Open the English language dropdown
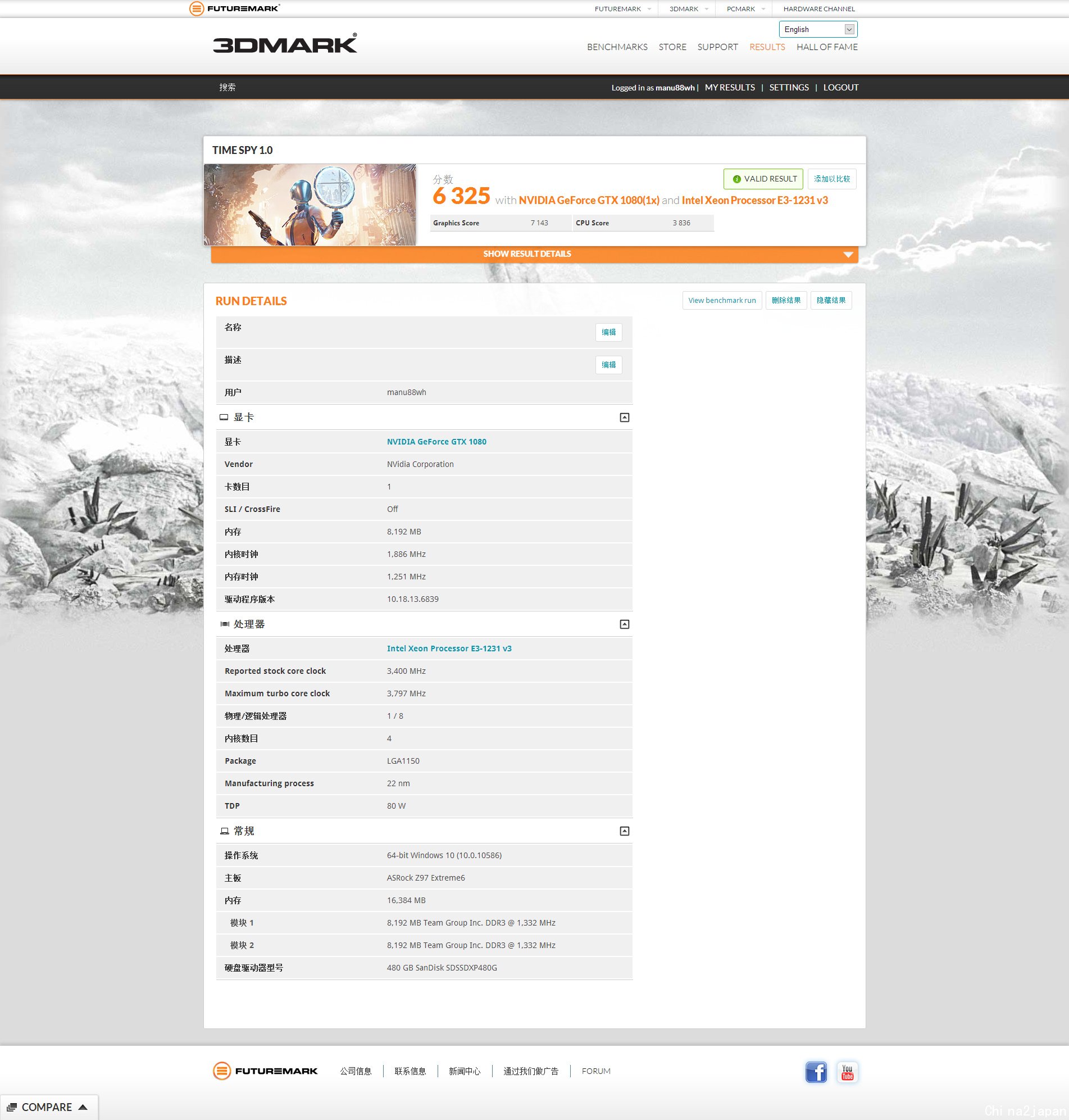Image resolution: width=1069 pixels, height=1120 pixels. 818,29
